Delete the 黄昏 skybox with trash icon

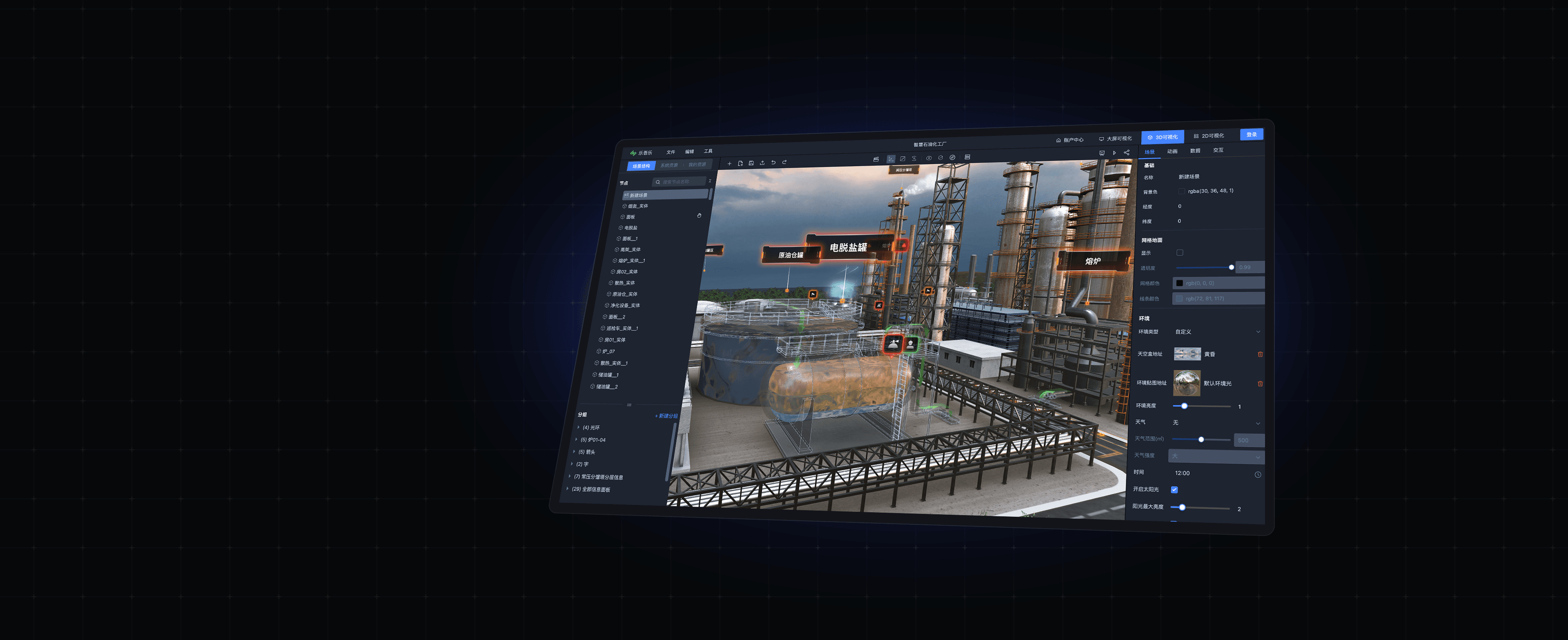(1260, 354)
